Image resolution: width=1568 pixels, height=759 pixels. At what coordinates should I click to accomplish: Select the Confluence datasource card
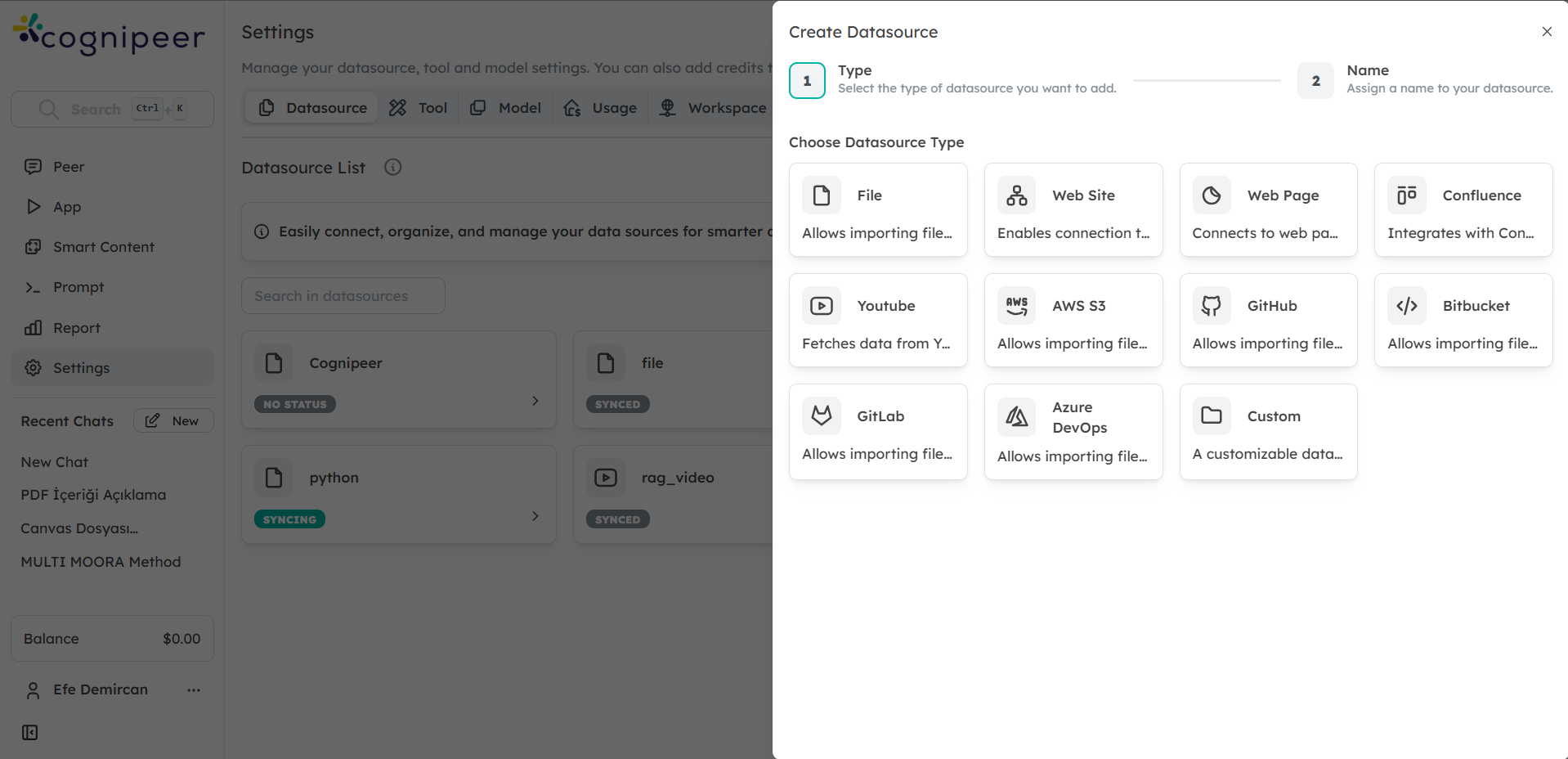(1463, 210)
